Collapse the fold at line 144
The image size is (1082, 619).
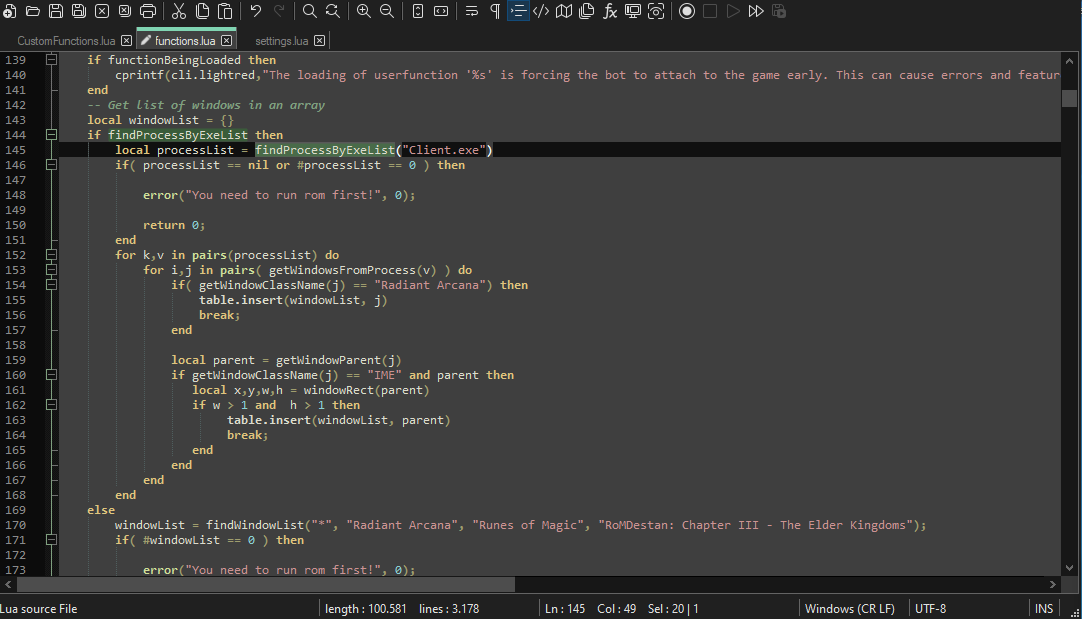51,135
